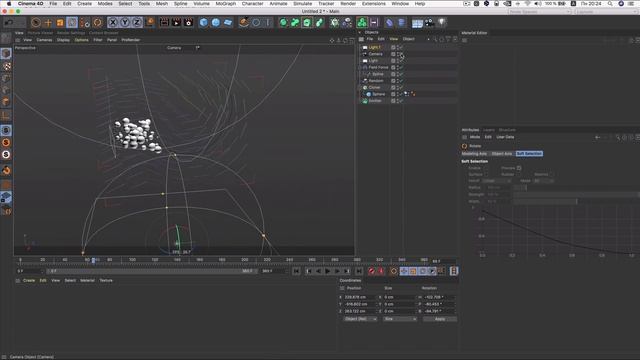The width and height of the screenshot is (640, 360).
Task: Open the Edit Render Settings icon
Action: [188, 22]
